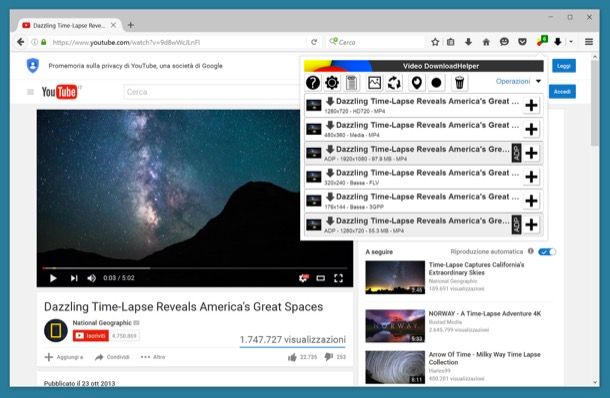610x398 pixels.
Task: Click the YouTube logo
Action: click(61, 92)
